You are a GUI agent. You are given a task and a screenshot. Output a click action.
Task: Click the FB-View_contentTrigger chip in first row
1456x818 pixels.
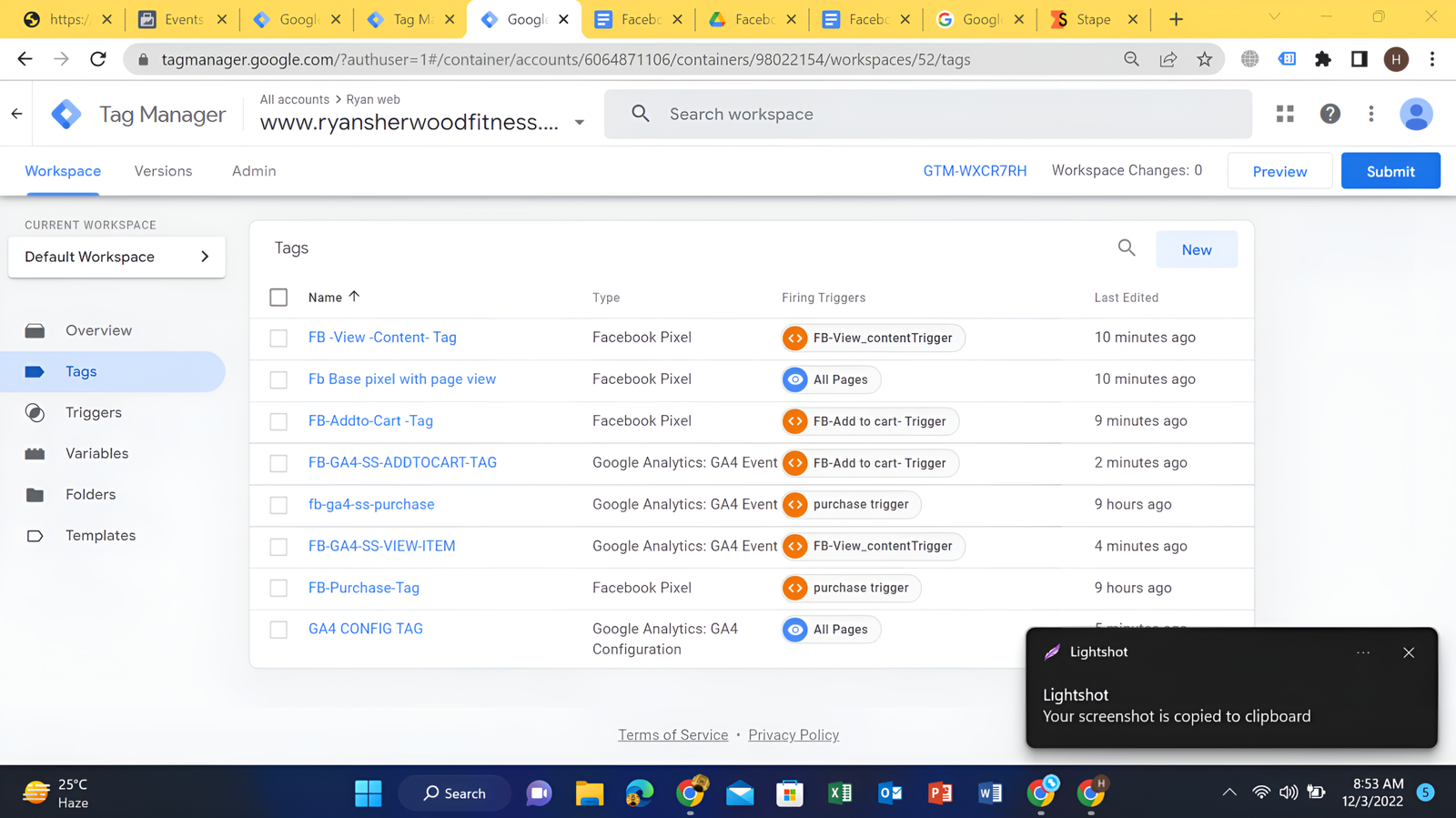point(873,338)
